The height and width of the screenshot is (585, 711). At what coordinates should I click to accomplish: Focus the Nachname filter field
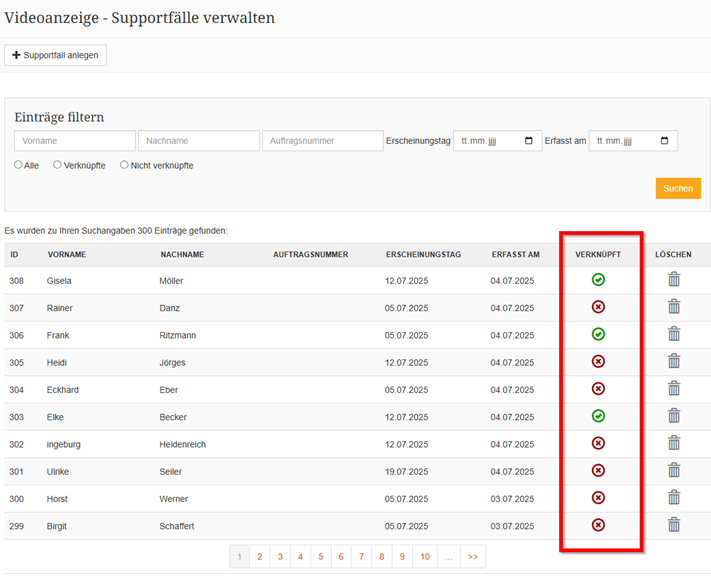tap(199, 141)
